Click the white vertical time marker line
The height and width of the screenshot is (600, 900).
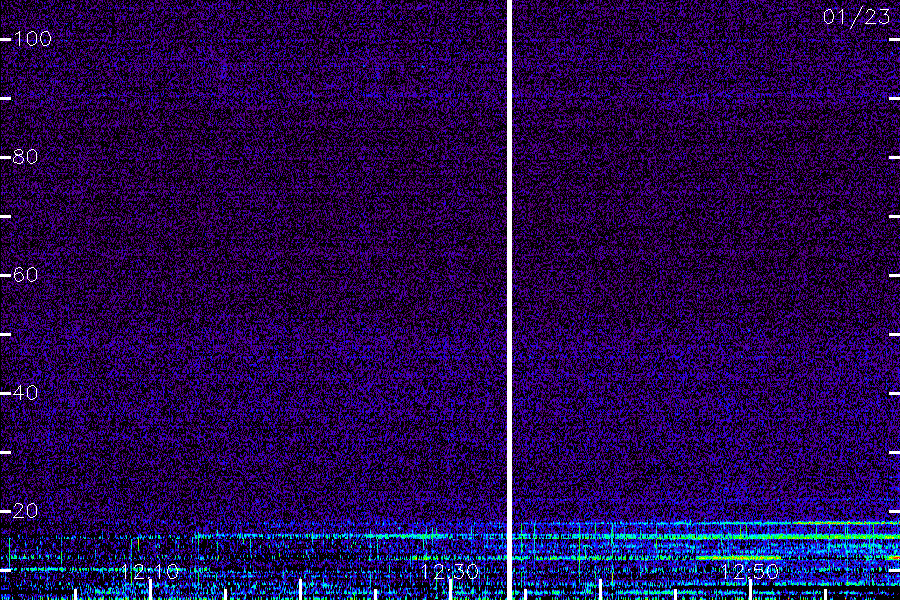tap(509, 300)
